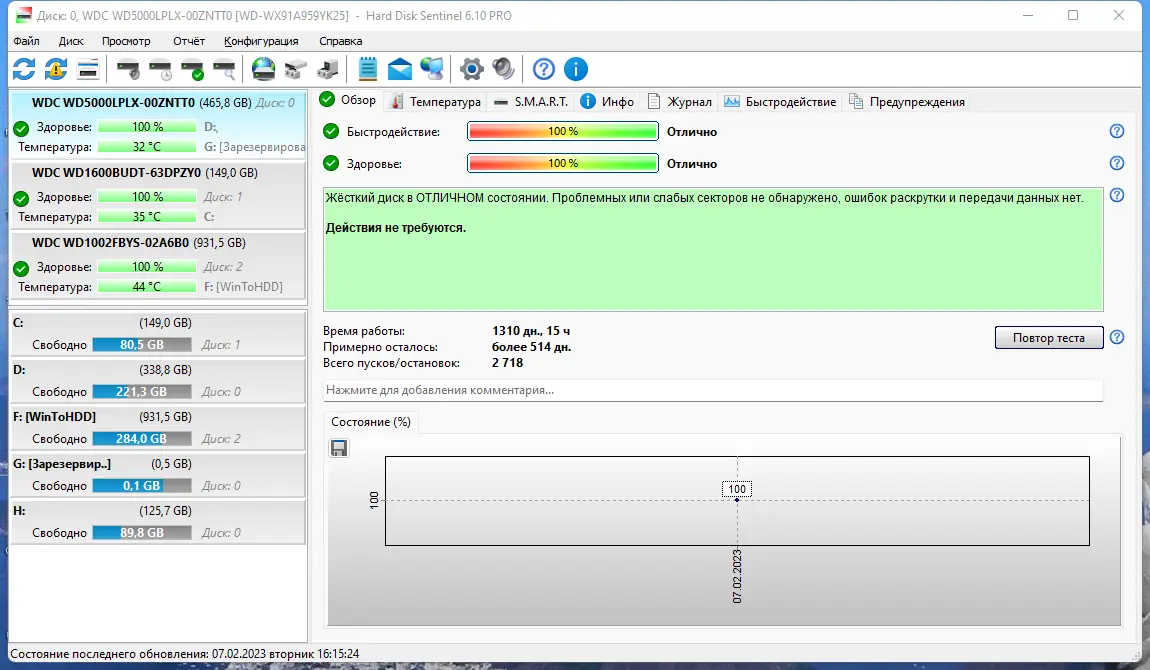Open the email report envelope icon
The height and width of the screenshot is (670, 1150).
point(400,69)
